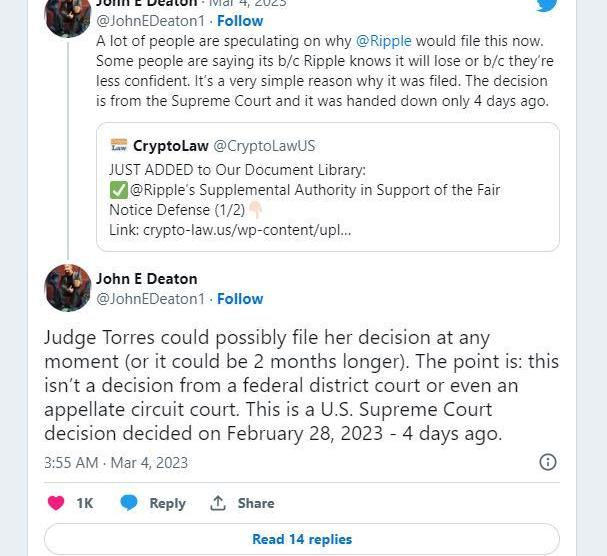Image resolution: width=607 pixels, height=556 pixels.
Task: Click the Reply label text
Action: pos(167,503)
